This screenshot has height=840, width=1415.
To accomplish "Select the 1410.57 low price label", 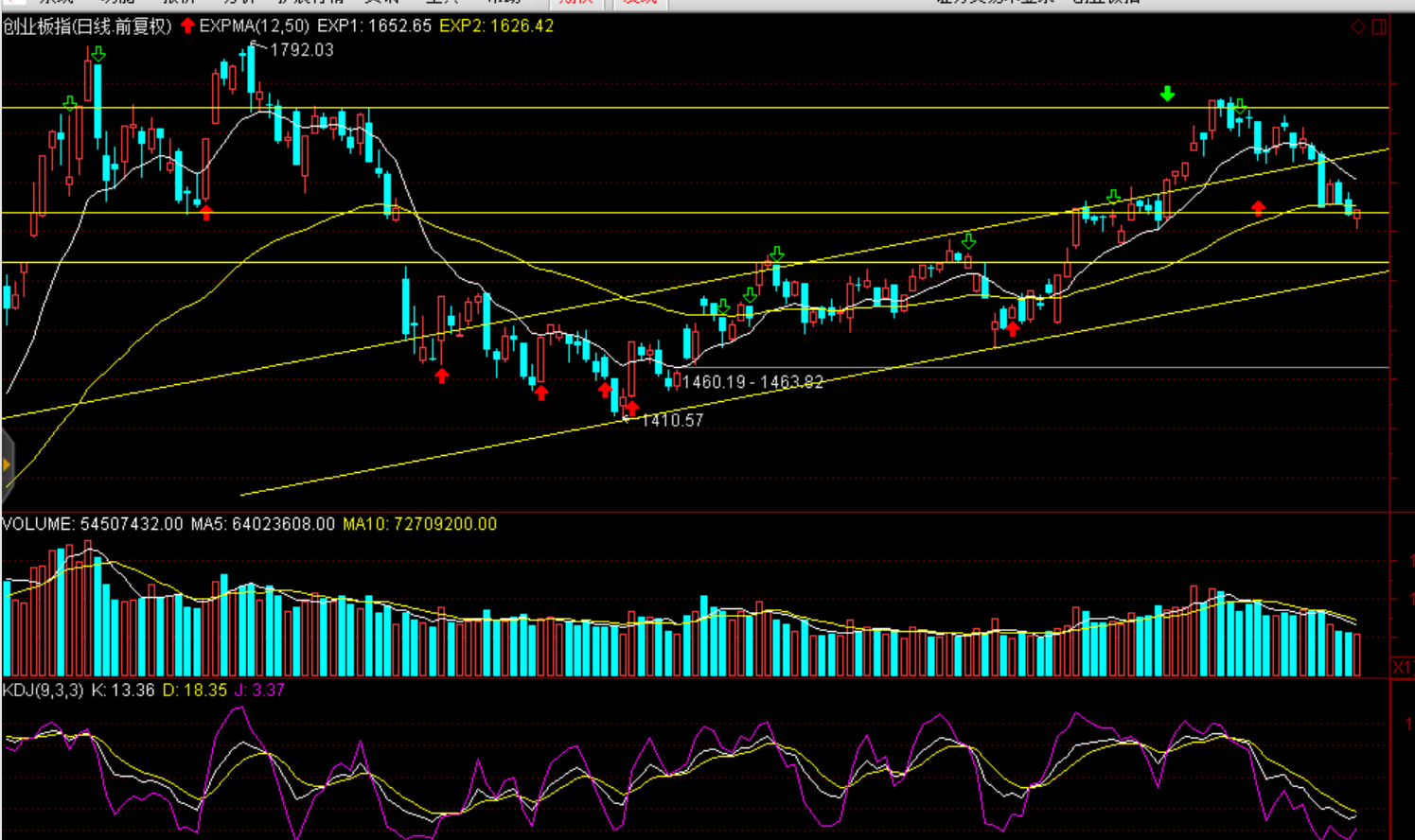I will (x=672, y=421).
